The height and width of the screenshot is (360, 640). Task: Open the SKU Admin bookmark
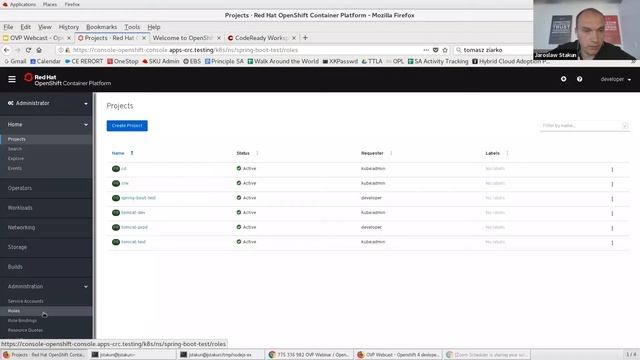click(x=160, y=62)
